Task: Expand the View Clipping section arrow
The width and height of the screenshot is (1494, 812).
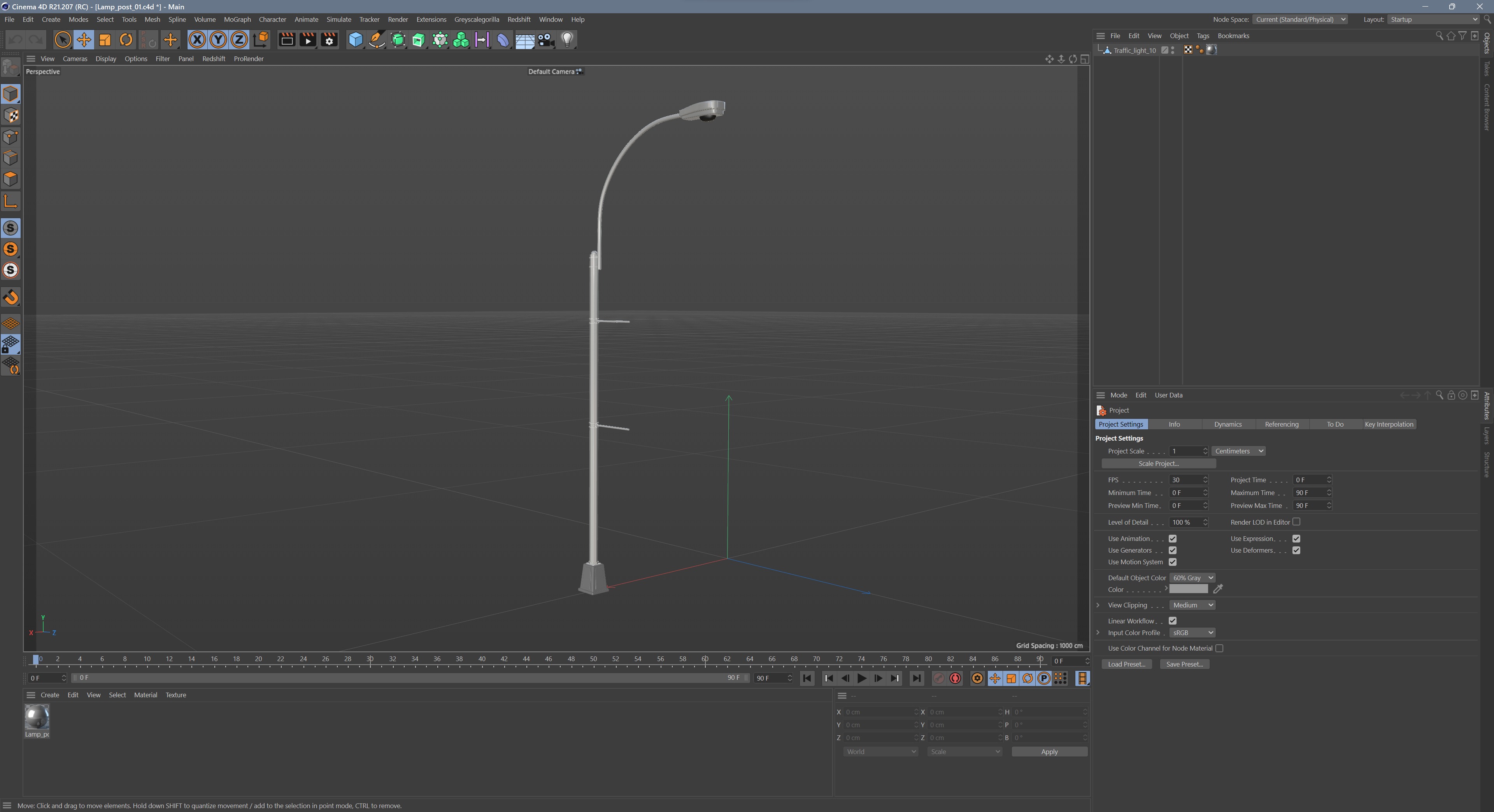Action: coord(1098,605)
